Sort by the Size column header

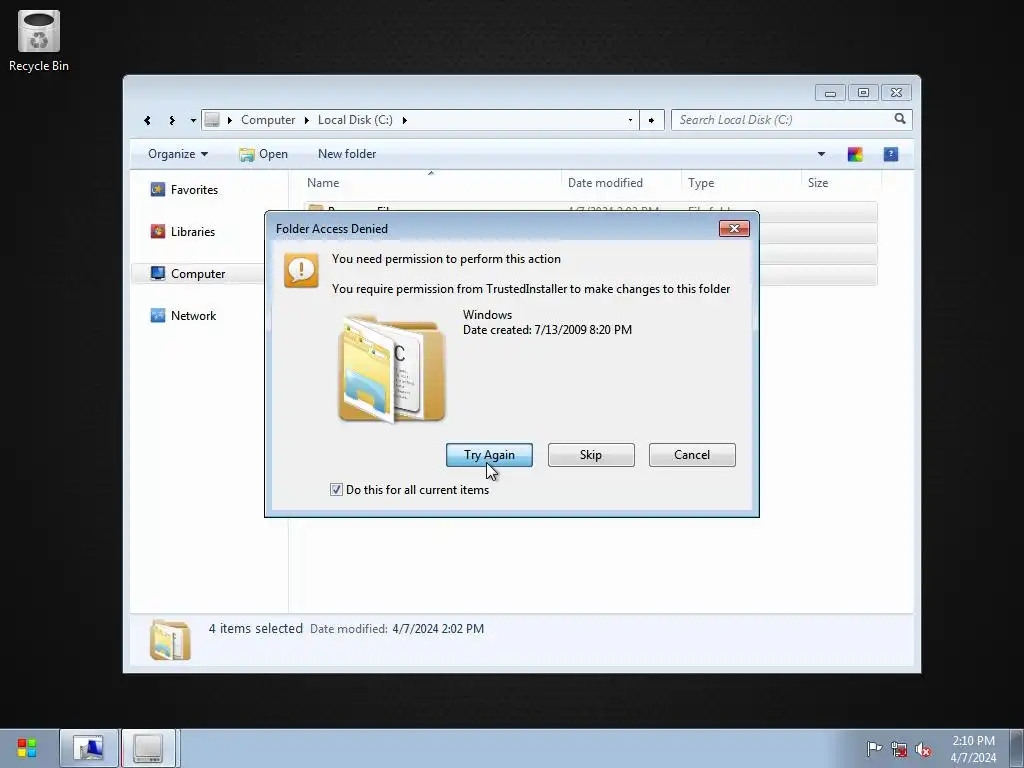(841, 183)
